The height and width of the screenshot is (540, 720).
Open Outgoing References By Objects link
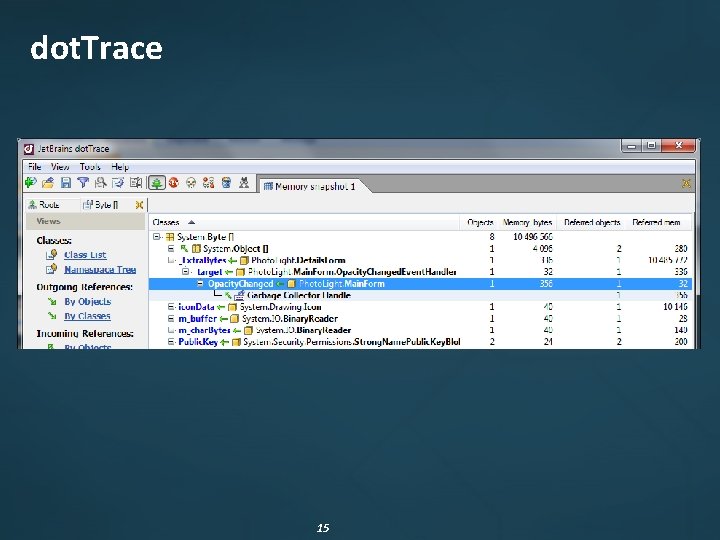[x=88, y=302]
